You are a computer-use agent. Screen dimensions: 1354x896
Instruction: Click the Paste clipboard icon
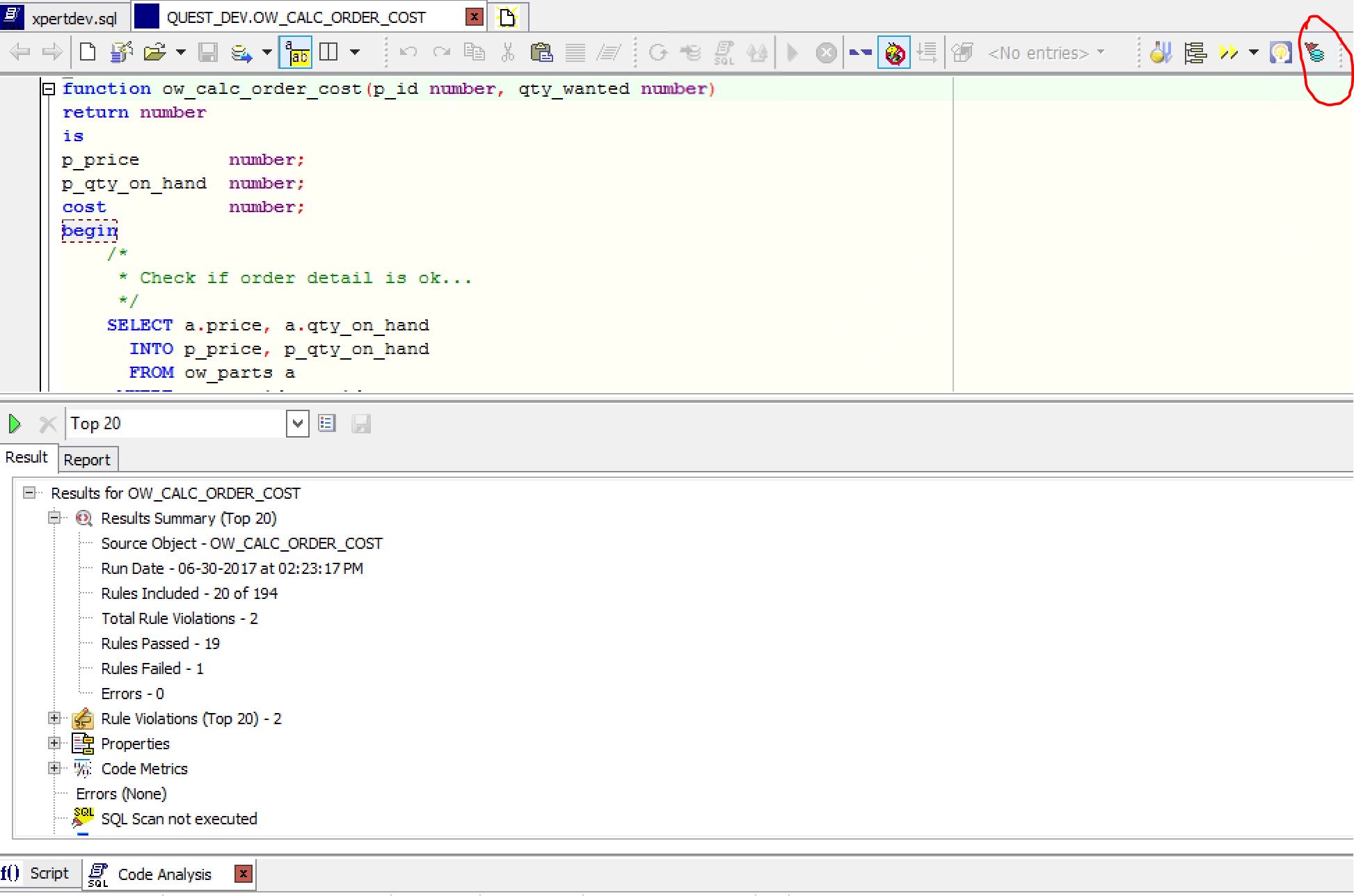point(541,52)
